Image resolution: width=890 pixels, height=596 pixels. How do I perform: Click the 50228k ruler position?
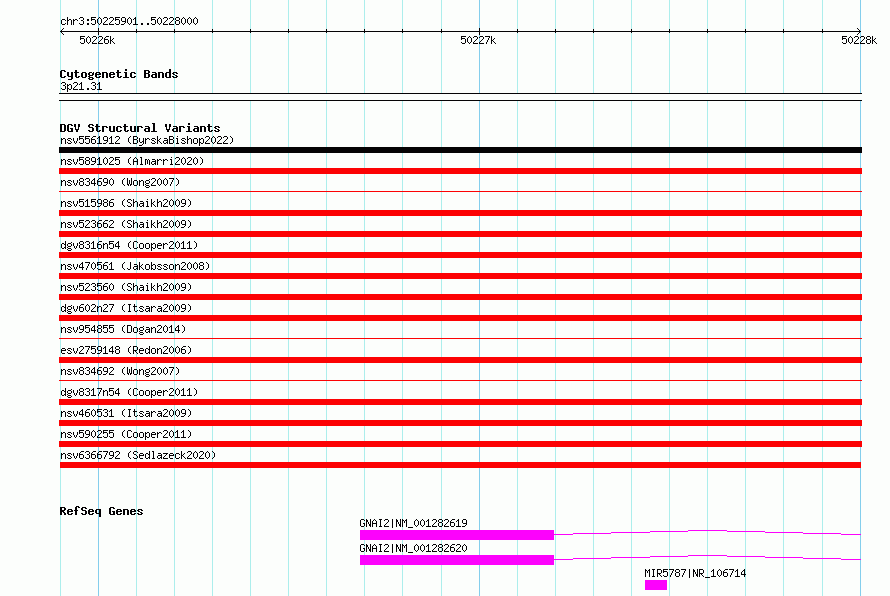click(x=859, y=40)
